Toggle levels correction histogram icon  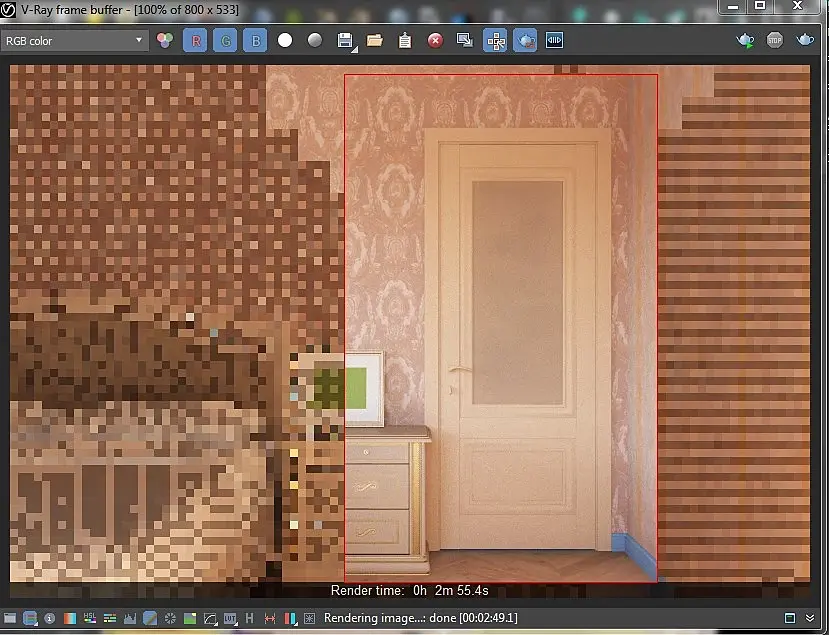pyautogui.click(x=130, y=618)
